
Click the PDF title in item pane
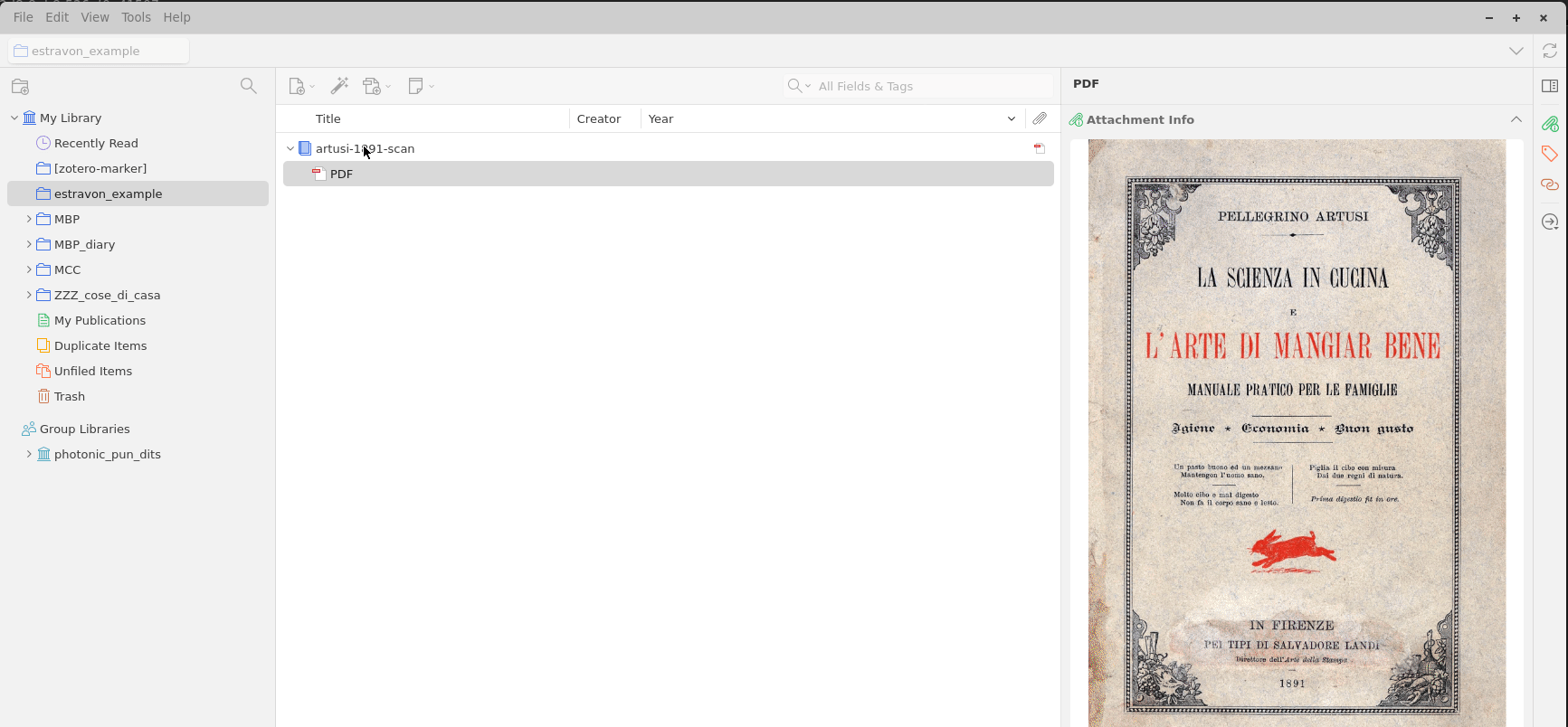point(1086,83)
